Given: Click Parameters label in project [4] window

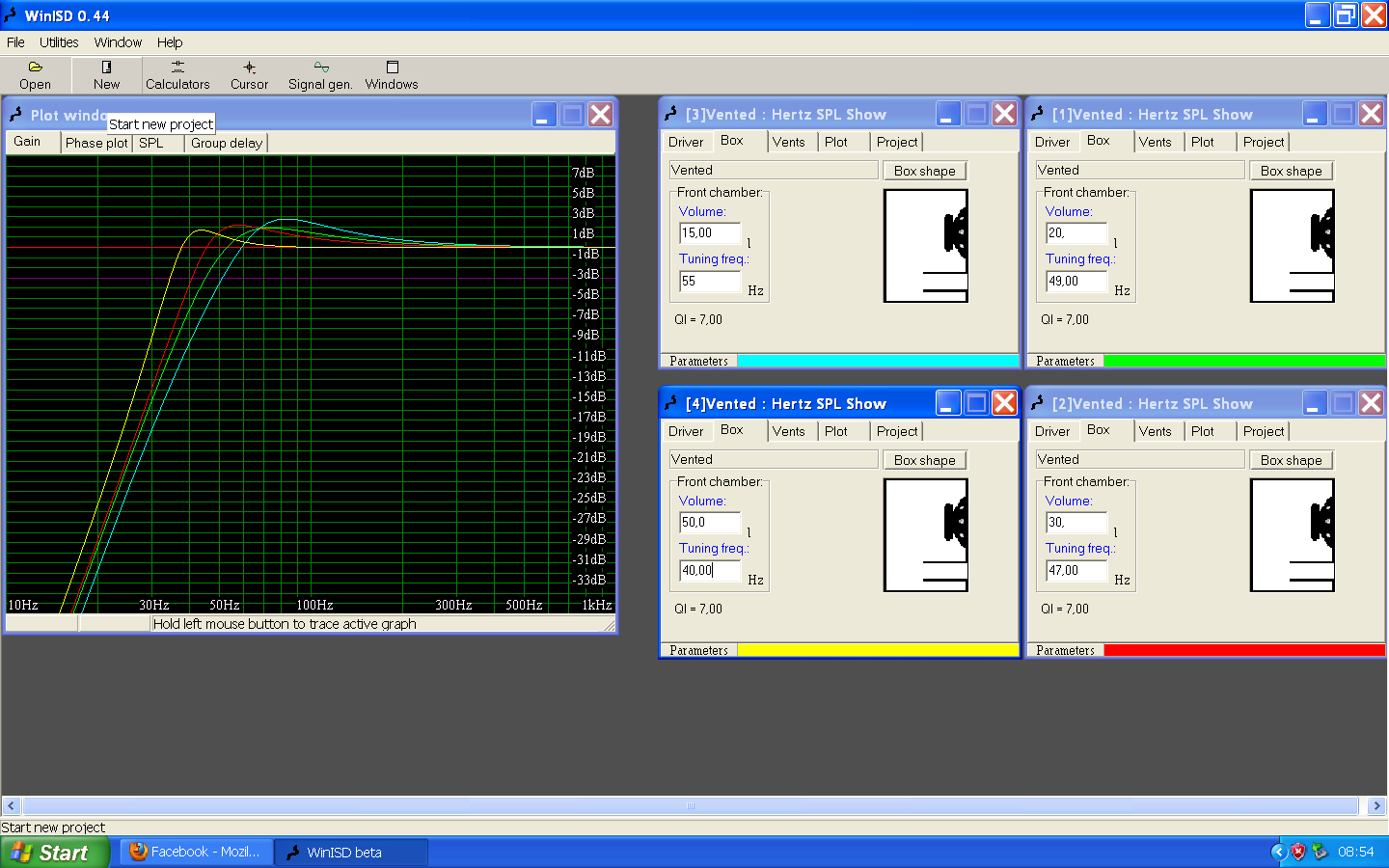Looking at the screenshot, I should point(698,651).
